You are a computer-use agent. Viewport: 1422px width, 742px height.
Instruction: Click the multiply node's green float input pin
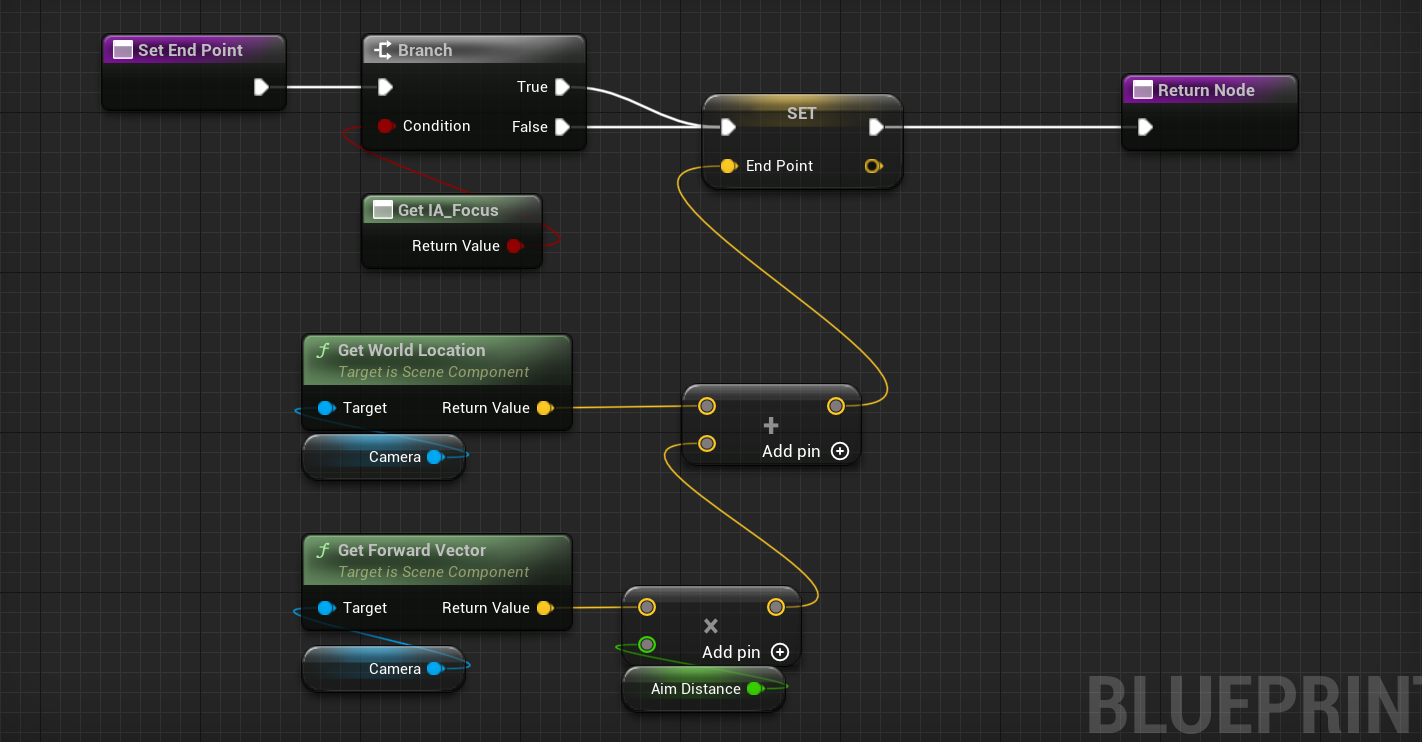(x=647, y=644)
